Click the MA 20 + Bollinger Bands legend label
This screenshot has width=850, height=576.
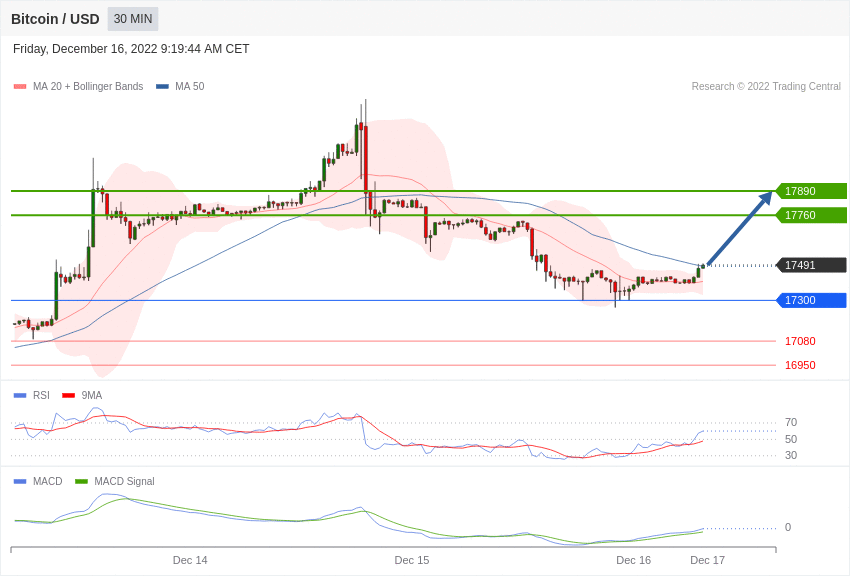pyautogui.click(x=88, y=86)
